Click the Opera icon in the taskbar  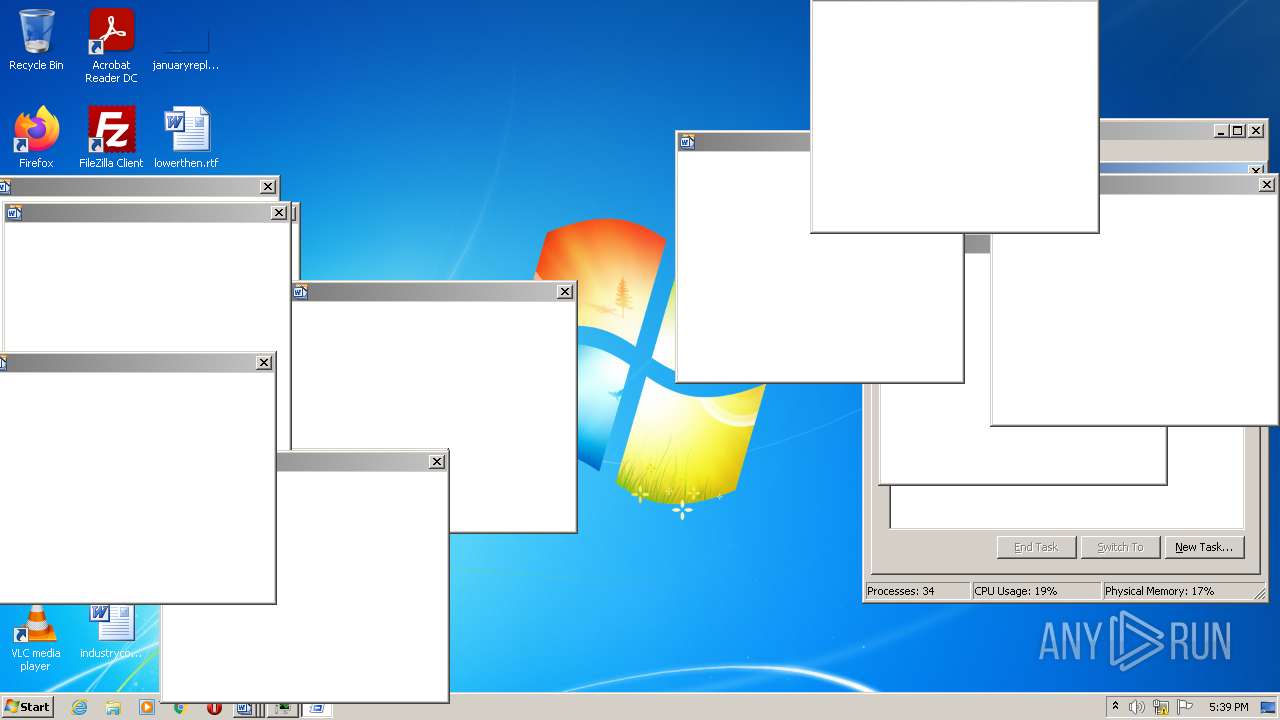(214, 707)
